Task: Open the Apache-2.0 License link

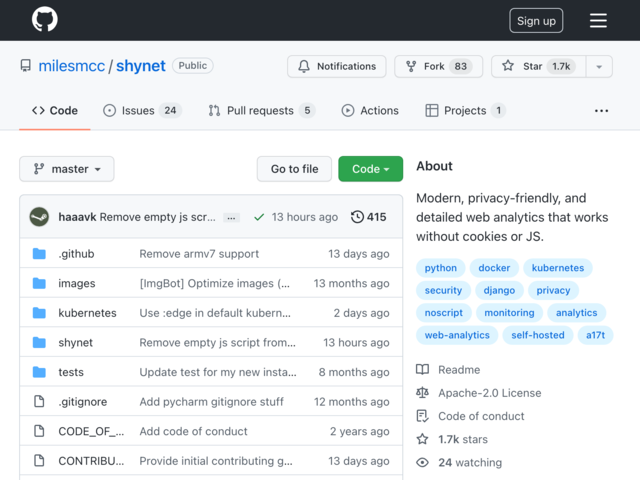Action: point(490,393)
